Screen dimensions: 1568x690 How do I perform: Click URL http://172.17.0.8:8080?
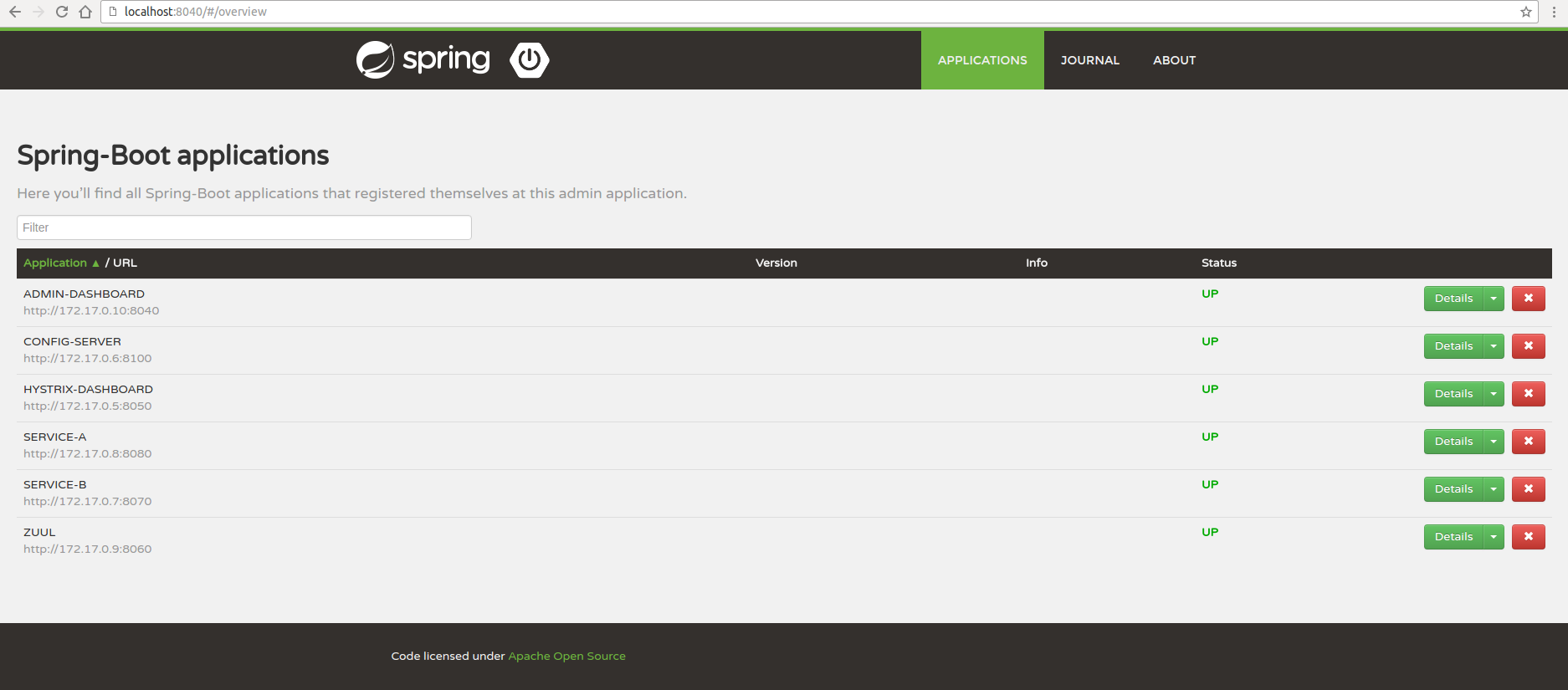[88, 453]
